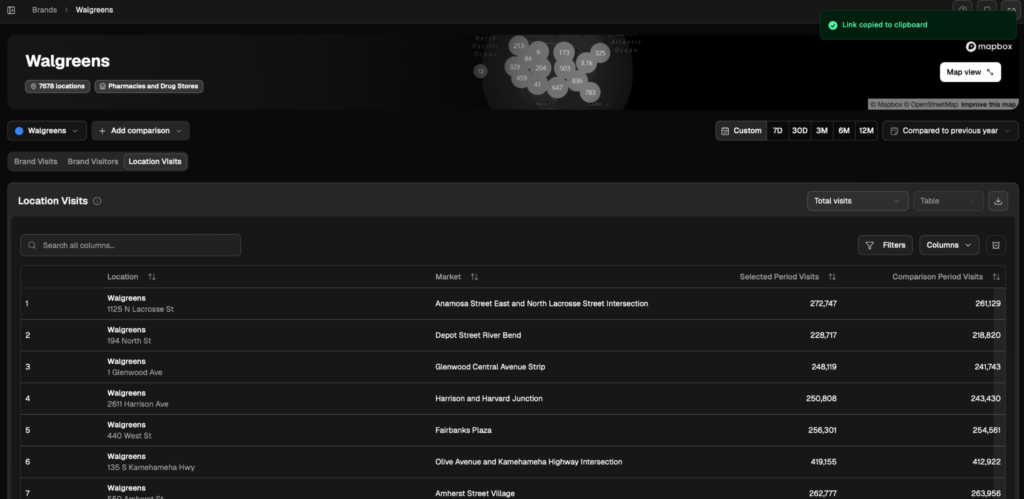Viewport: 1024px width, 499px height.
Task: Sort by Selected Period Visits column
Action: click(x=832, y=277)
